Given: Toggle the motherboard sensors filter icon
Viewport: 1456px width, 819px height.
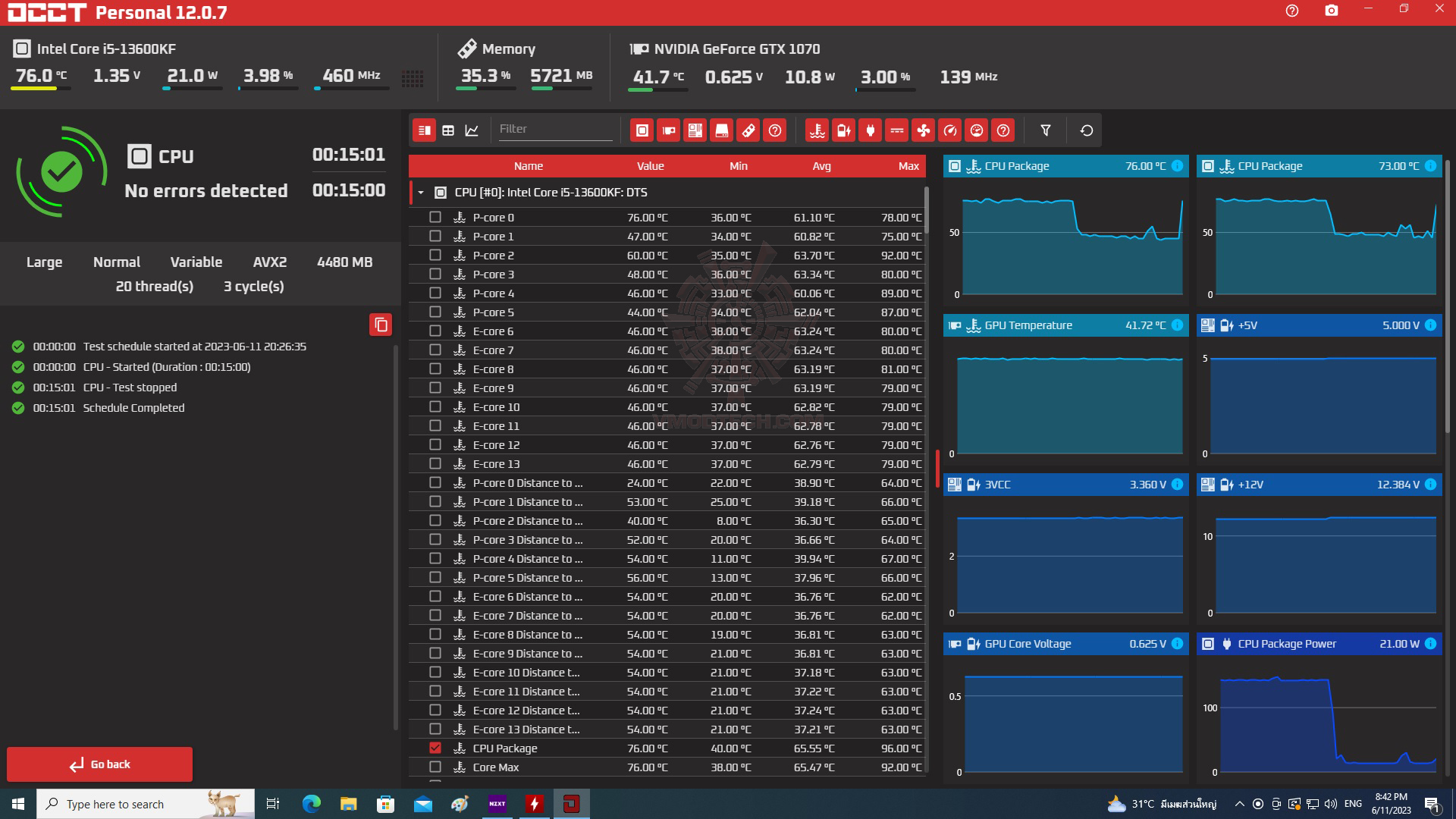Looking at the screenshot, I should click(695, 130).
